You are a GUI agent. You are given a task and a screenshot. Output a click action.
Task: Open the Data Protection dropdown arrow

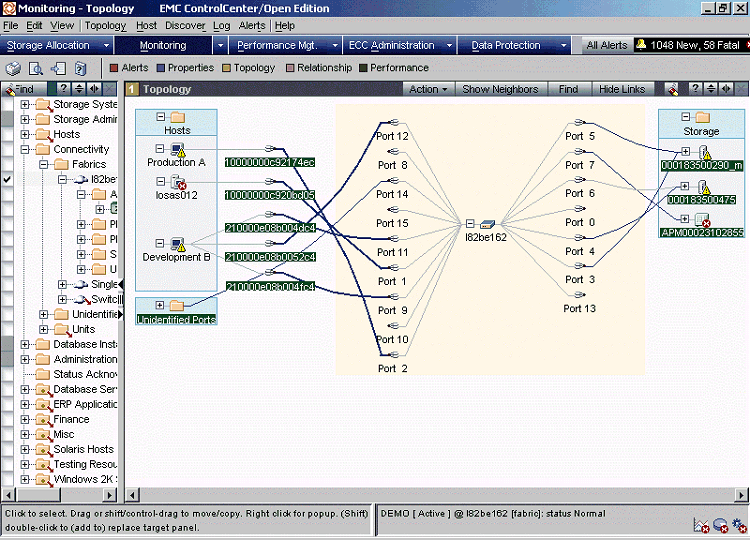(563, 45)
